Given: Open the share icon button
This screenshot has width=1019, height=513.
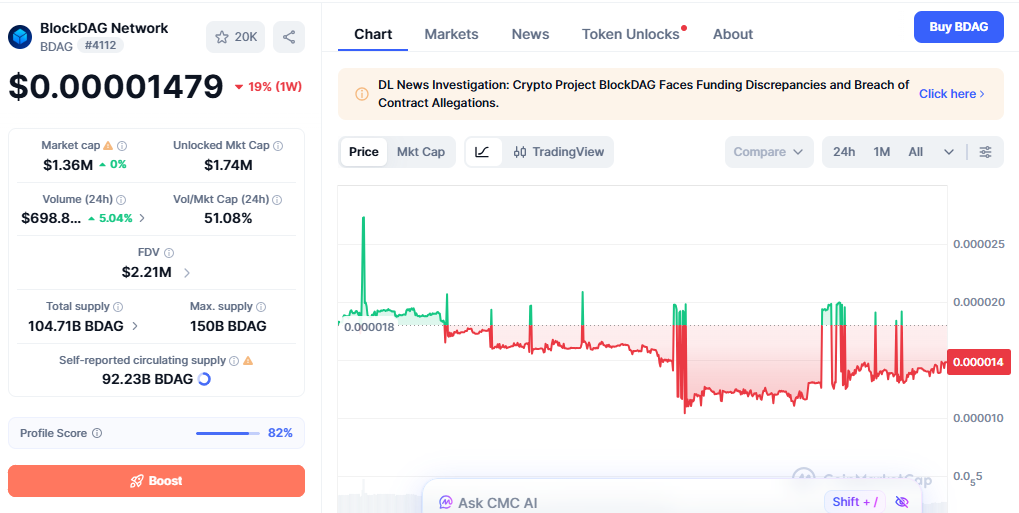Looking at the screenshot, I should 289,37.
